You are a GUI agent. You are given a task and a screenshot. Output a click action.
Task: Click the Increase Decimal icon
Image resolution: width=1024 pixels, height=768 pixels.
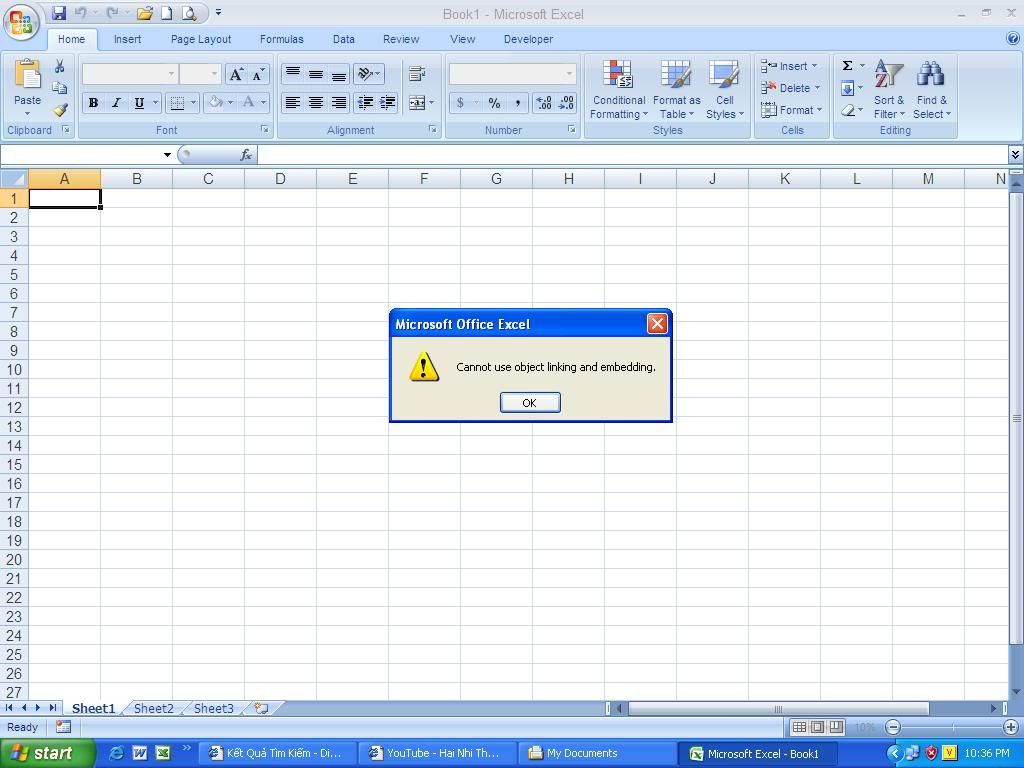point(543,103)
